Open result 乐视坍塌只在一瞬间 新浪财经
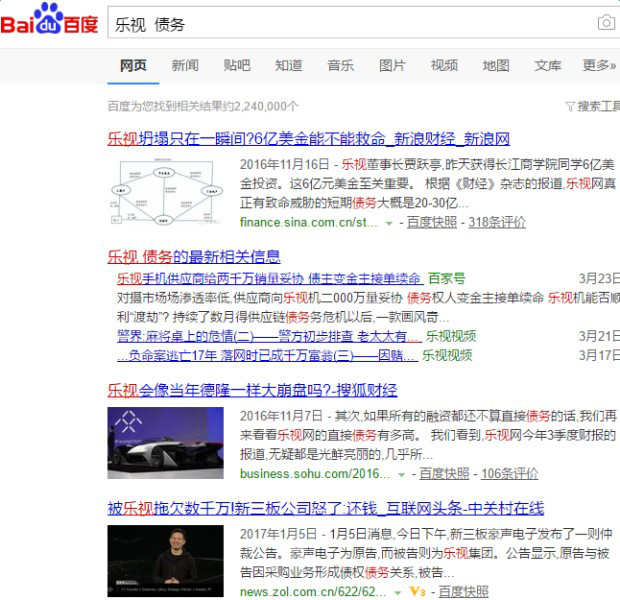Image resolution: width=620 pixels, height=600 pixels. [308, 139]
